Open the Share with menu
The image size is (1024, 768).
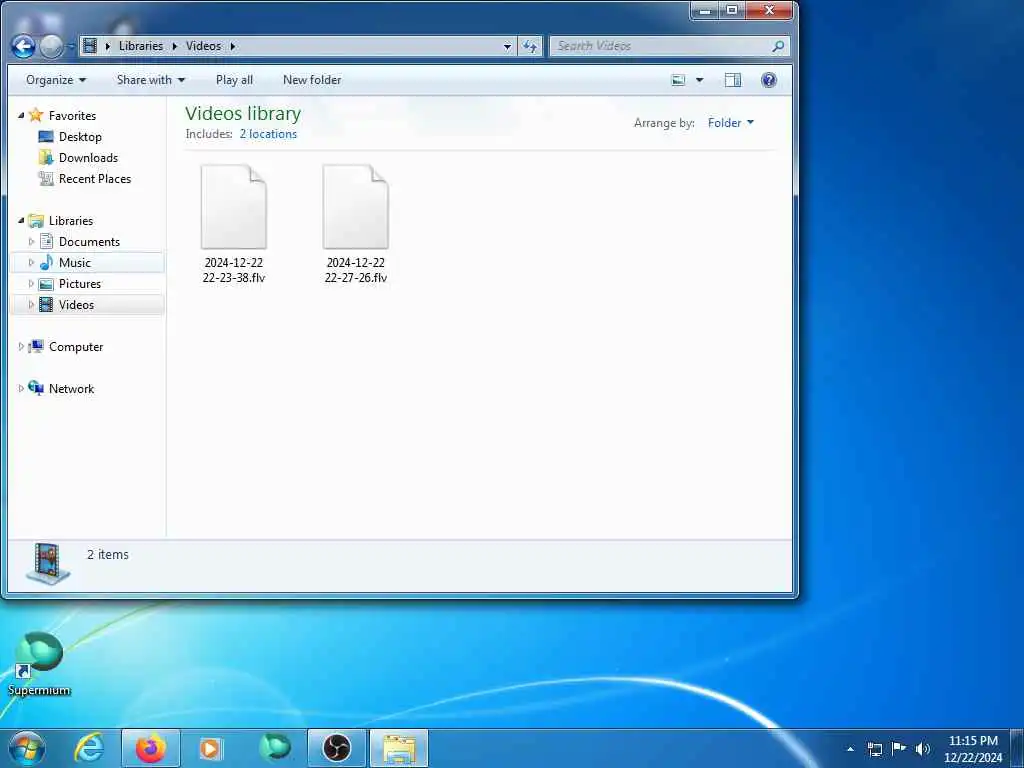click(151, 80)
